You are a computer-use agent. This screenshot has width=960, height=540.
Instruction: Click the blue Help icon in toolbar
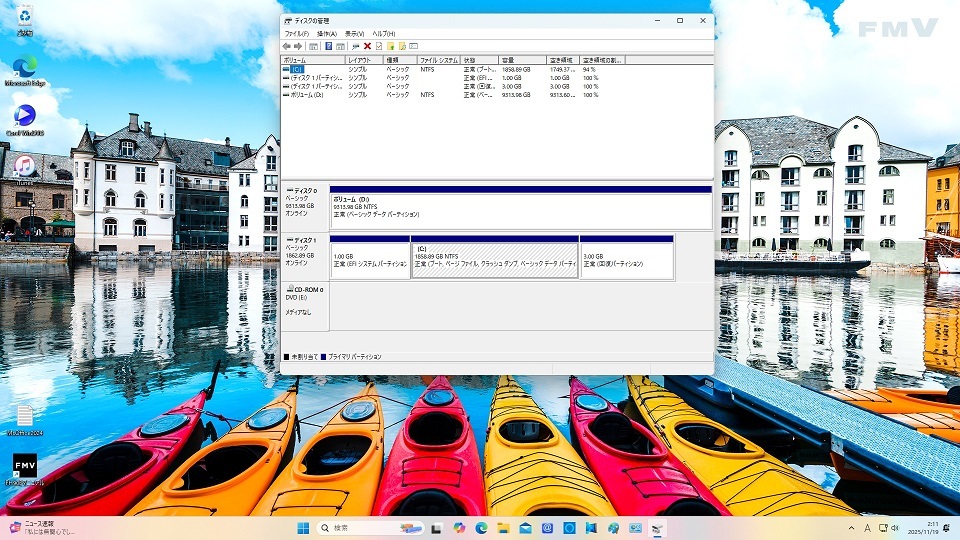tap(328, 46)
